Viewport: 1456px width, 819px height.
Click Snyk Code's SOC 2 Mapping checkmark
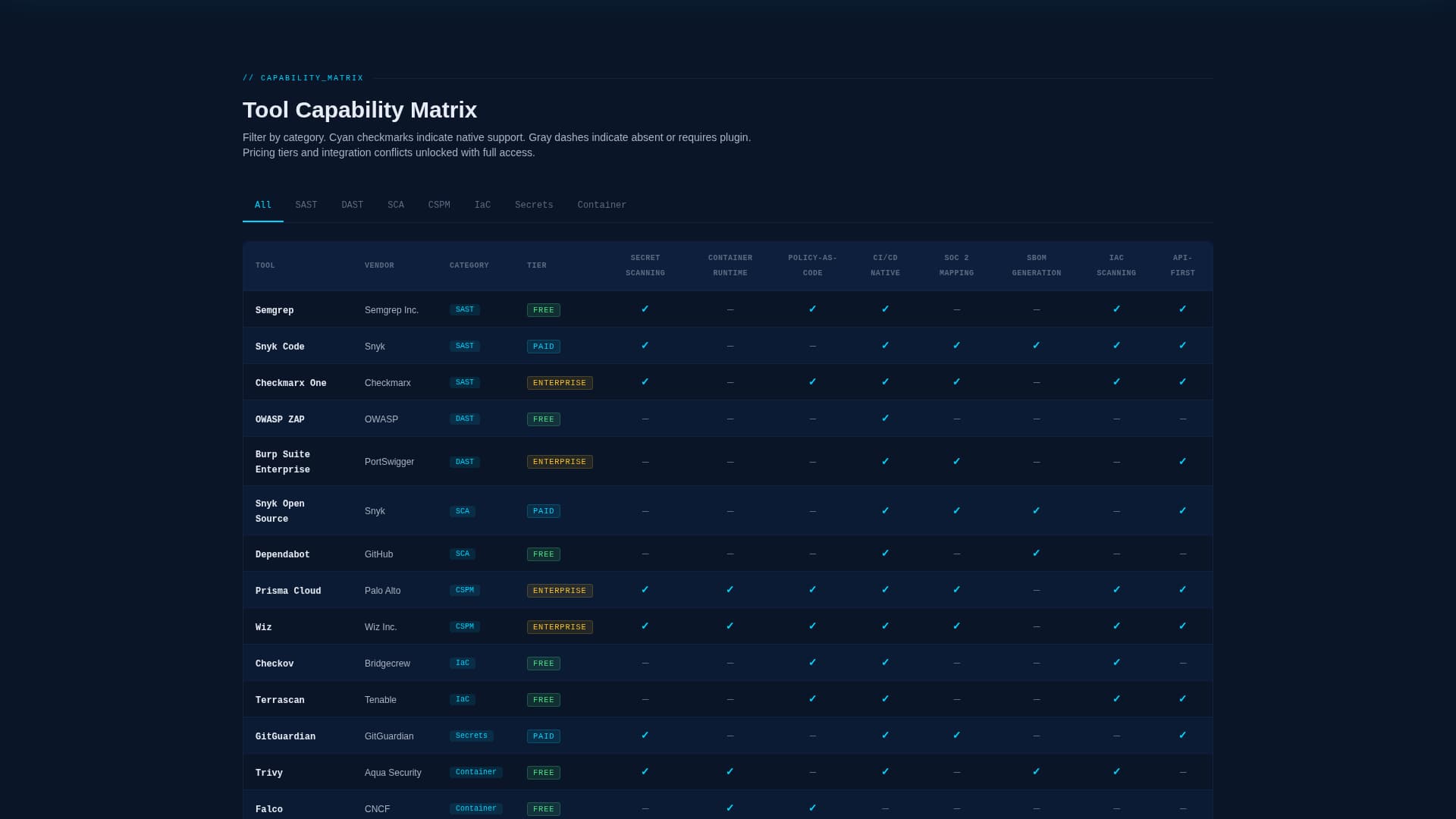tap(957, 346)
